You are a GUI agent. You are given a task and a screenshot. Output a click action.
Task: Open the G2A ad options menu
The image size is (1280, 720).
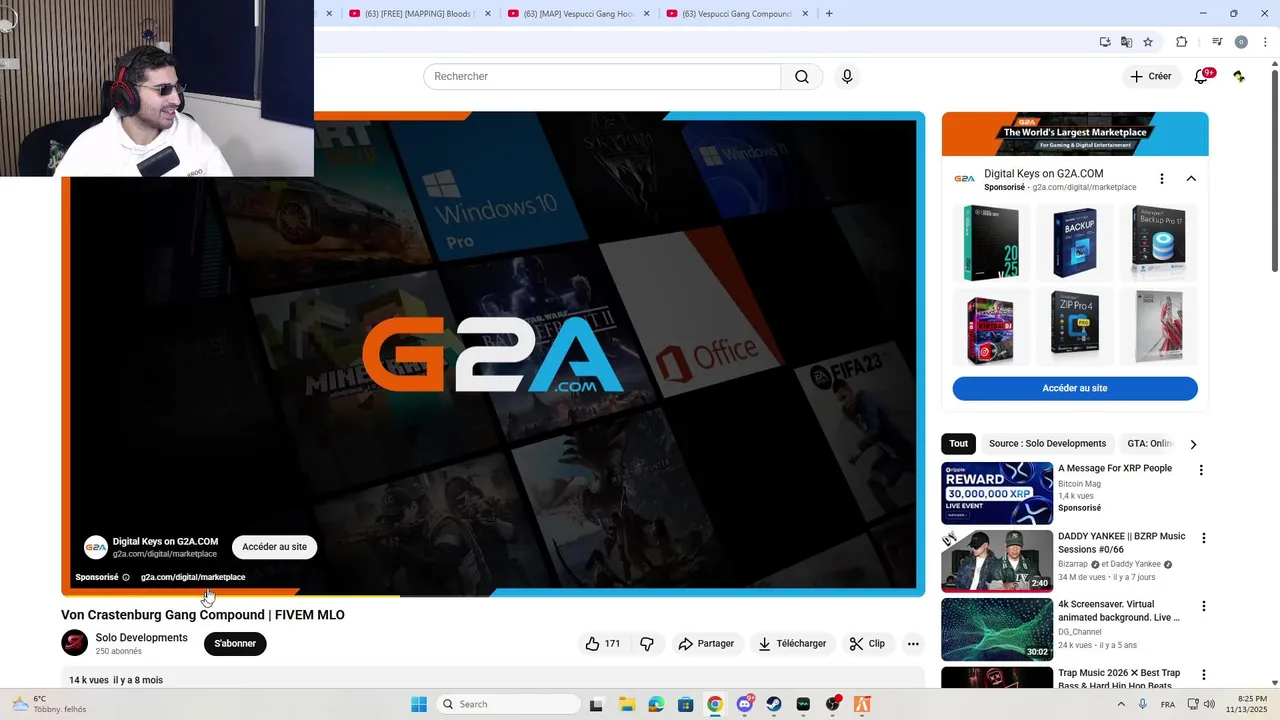1161,179
